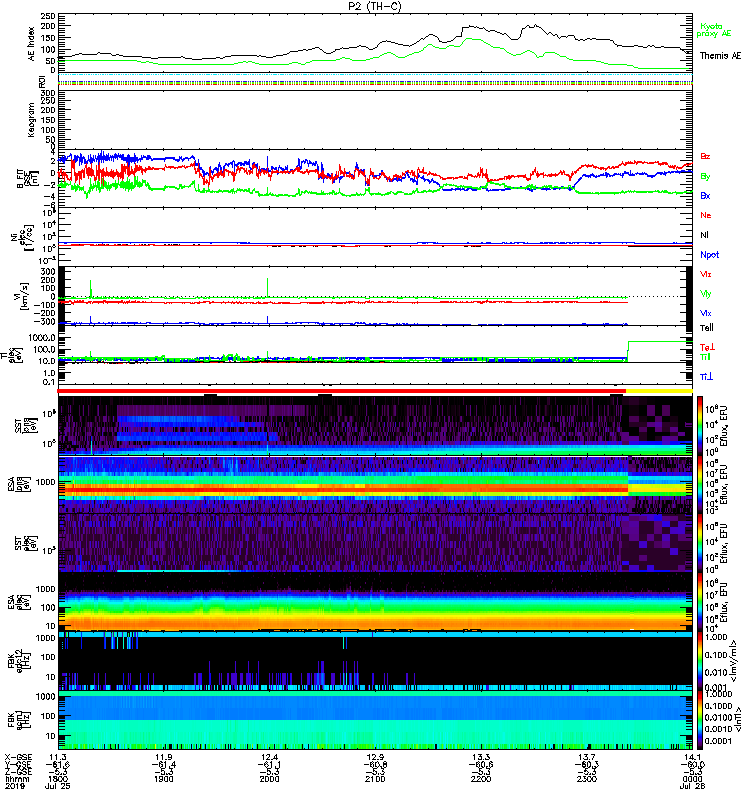Screen dimensions: 750x800
Task: Pick the color bar beside SST ions panel
Action: pyautogui.click(x=700, y=426)
